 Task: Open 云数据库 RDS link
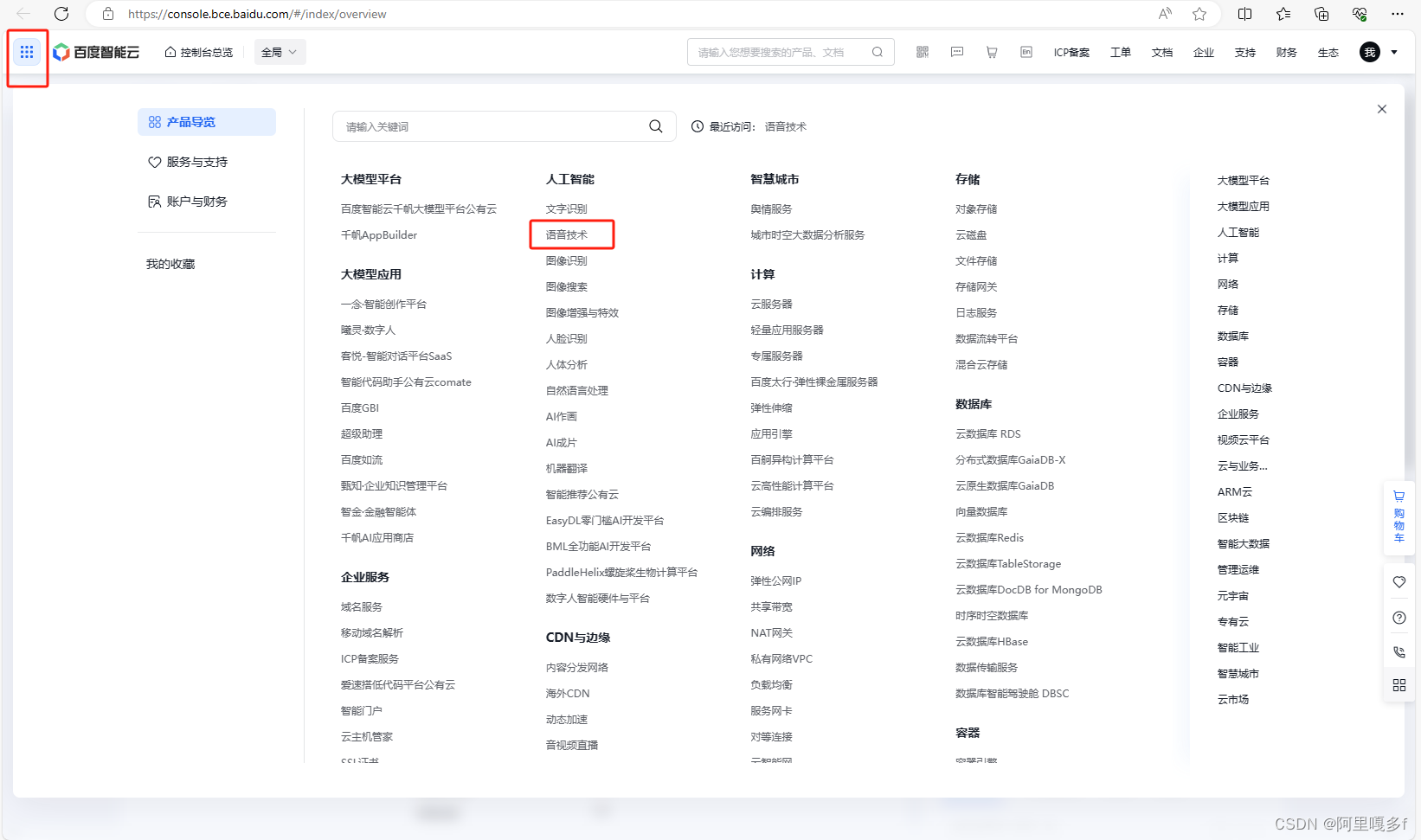(x=988, y=433)
